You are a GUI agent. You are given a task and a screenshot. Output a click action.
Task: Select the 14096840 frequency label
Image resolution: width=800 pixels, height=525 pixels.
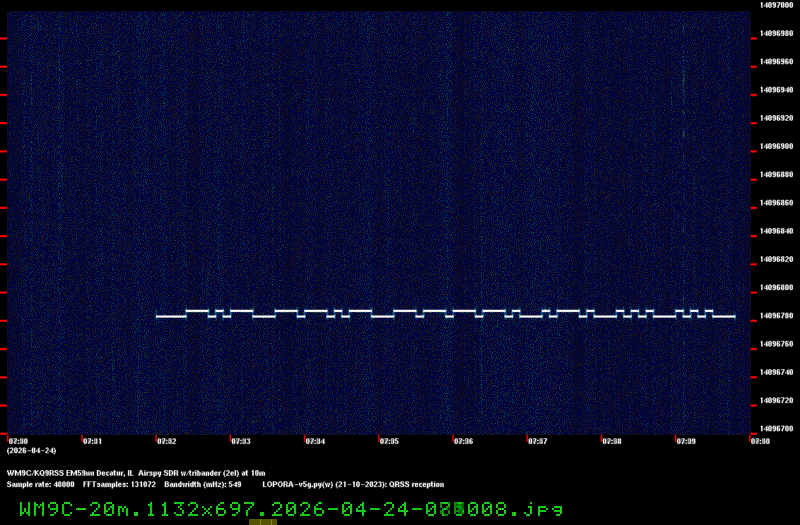click(776, 231)
